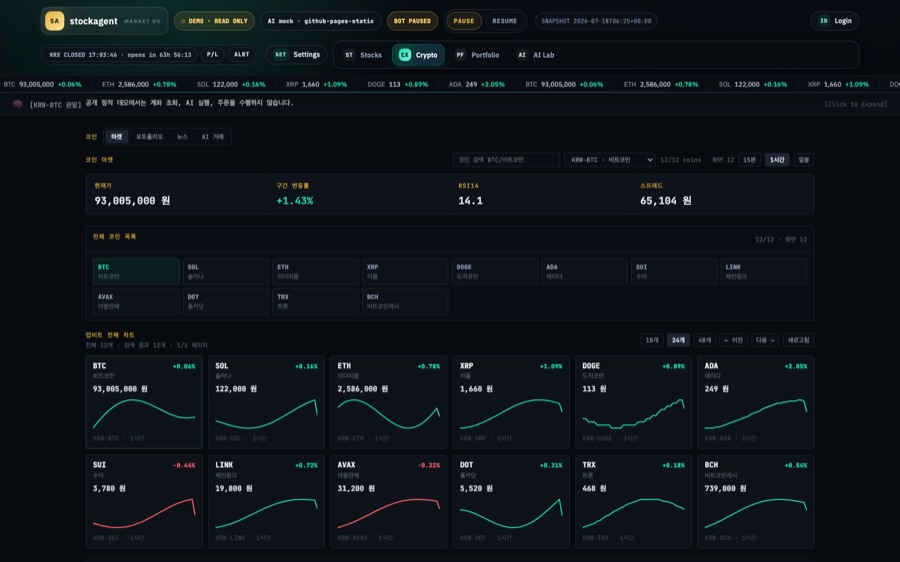
Task: Select BCH in the full coin list
Action: point(405,301)
